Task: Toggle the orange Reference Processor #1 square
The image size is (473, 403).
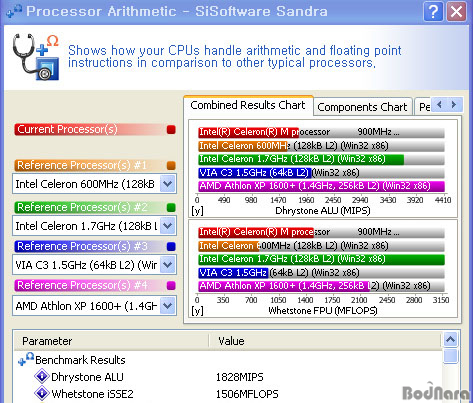Action: (x=171, y=165)
